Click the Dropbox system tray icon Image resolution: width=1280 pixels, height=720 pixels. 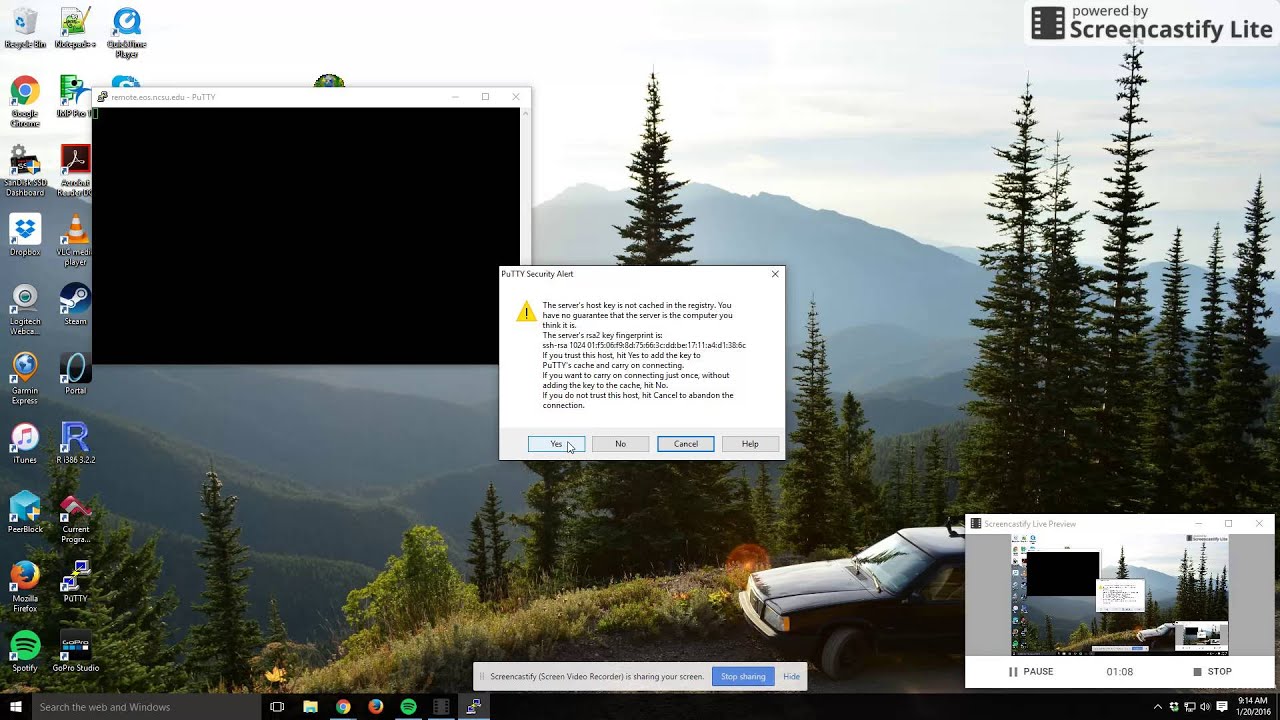coord(1174,707)
